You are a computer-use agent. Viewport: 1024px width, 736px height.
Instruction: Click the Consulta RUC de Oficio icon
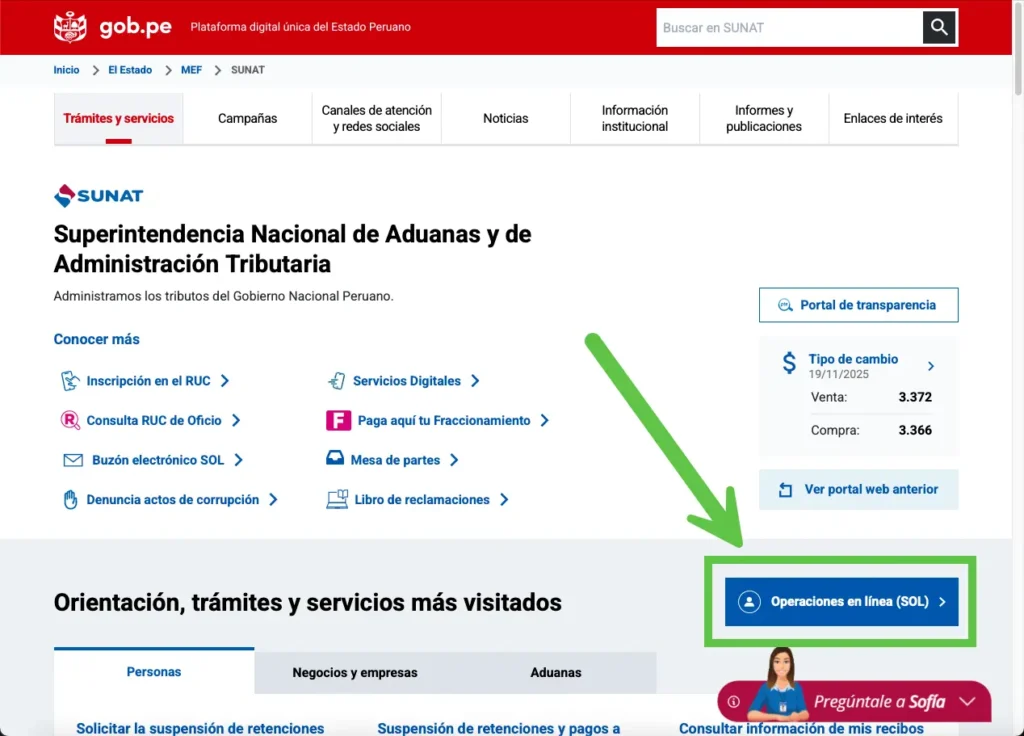70,421
